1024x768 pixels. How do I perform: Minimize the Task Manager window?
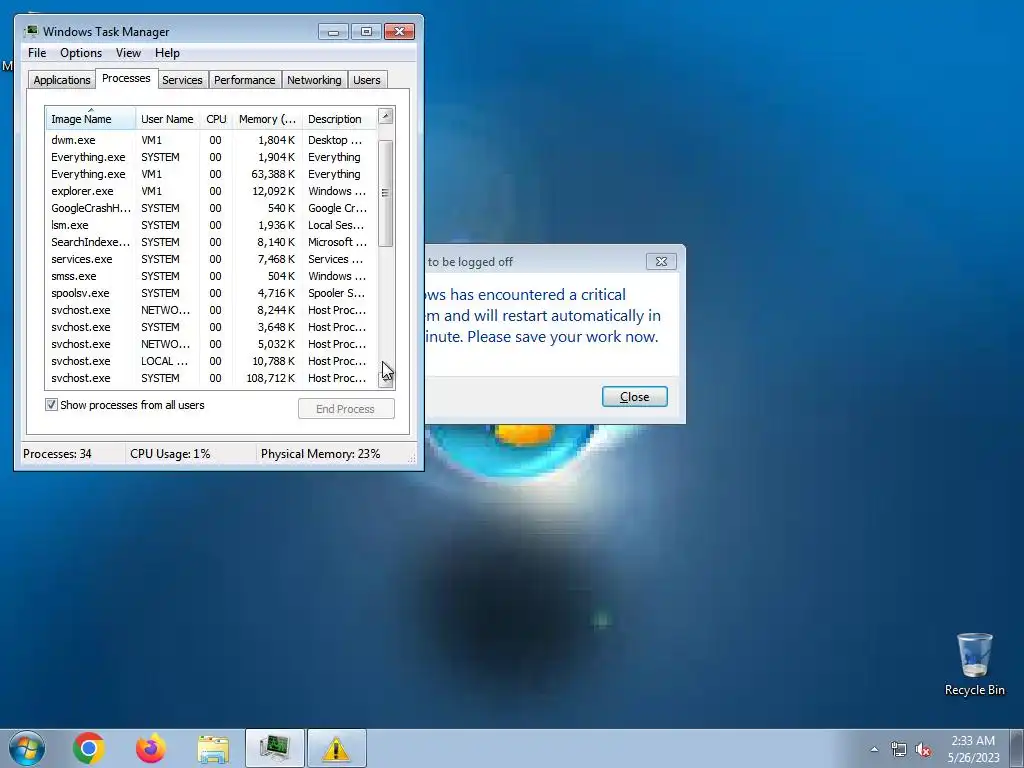click(x=333, y=31)
